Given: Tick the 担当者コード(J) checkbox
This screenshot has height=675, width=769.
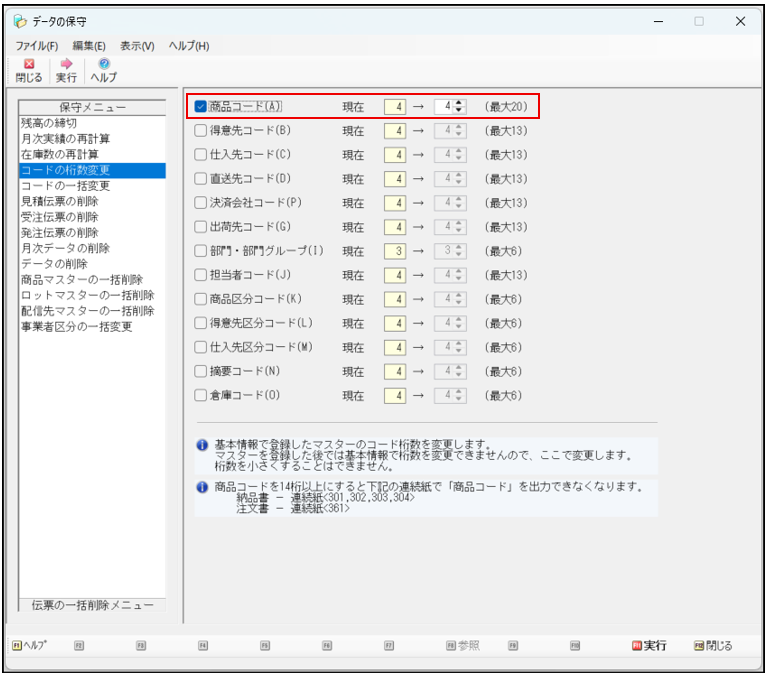Looking at the screenshot, I should coord(200,275).
